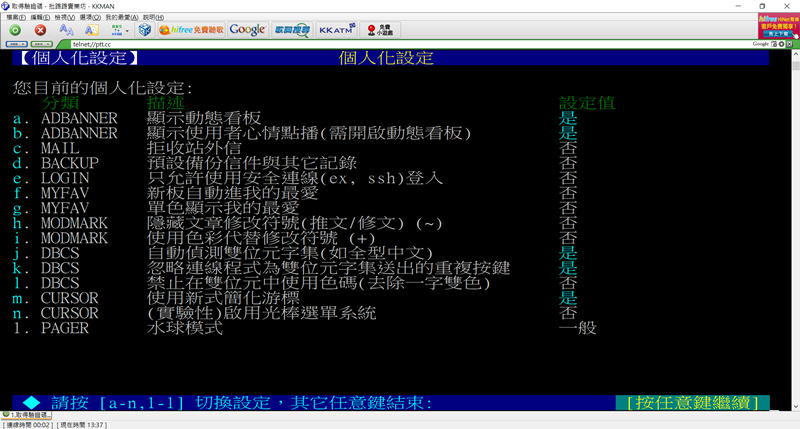
Task: Click row n CURSOR 啟用光棒選單系統
Action: click(295, 313)
